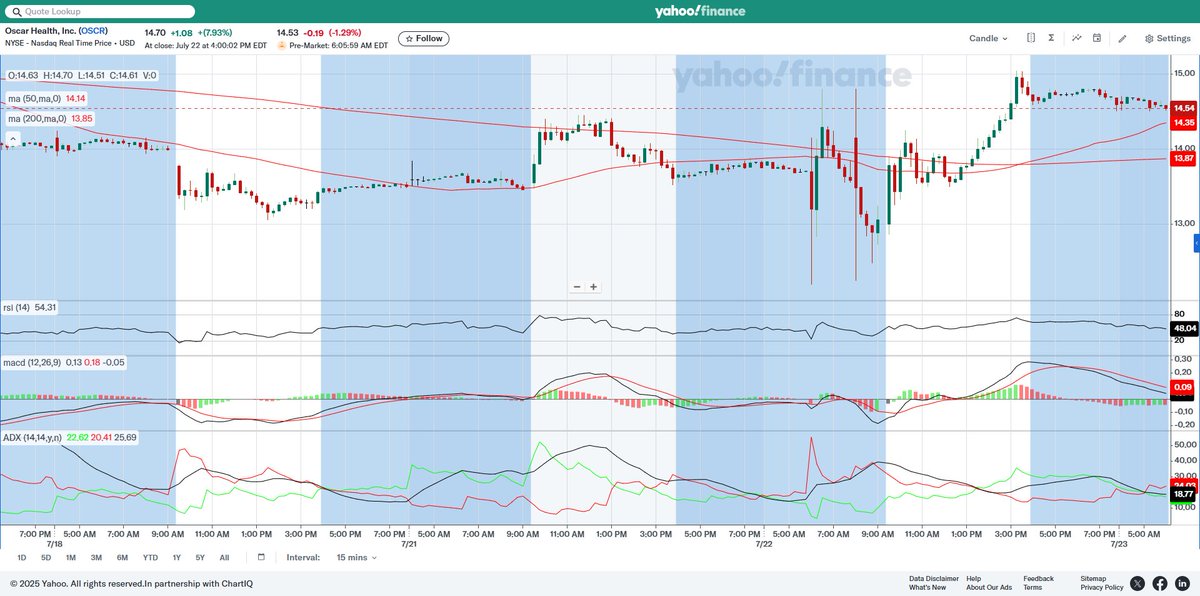Select the YTD range
Viewport: 1200px width, 596px height.
coord(150,557)
